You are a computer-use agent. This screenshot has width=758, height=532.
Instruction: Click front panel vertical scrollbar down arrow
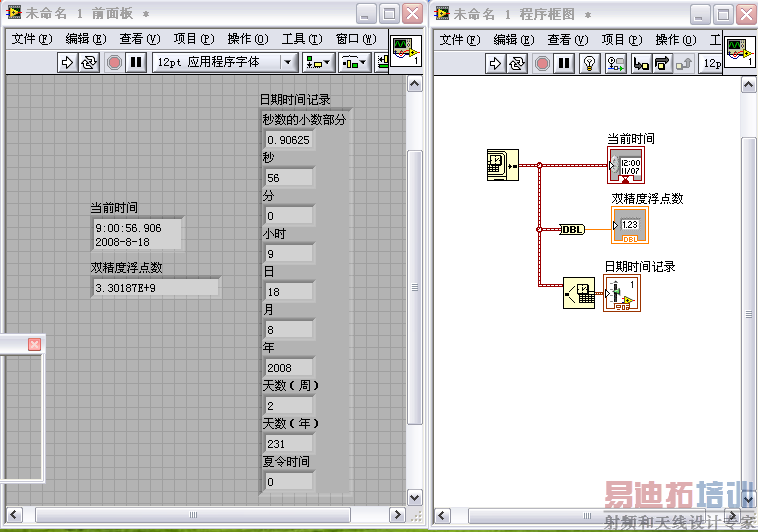click(415, 498)
